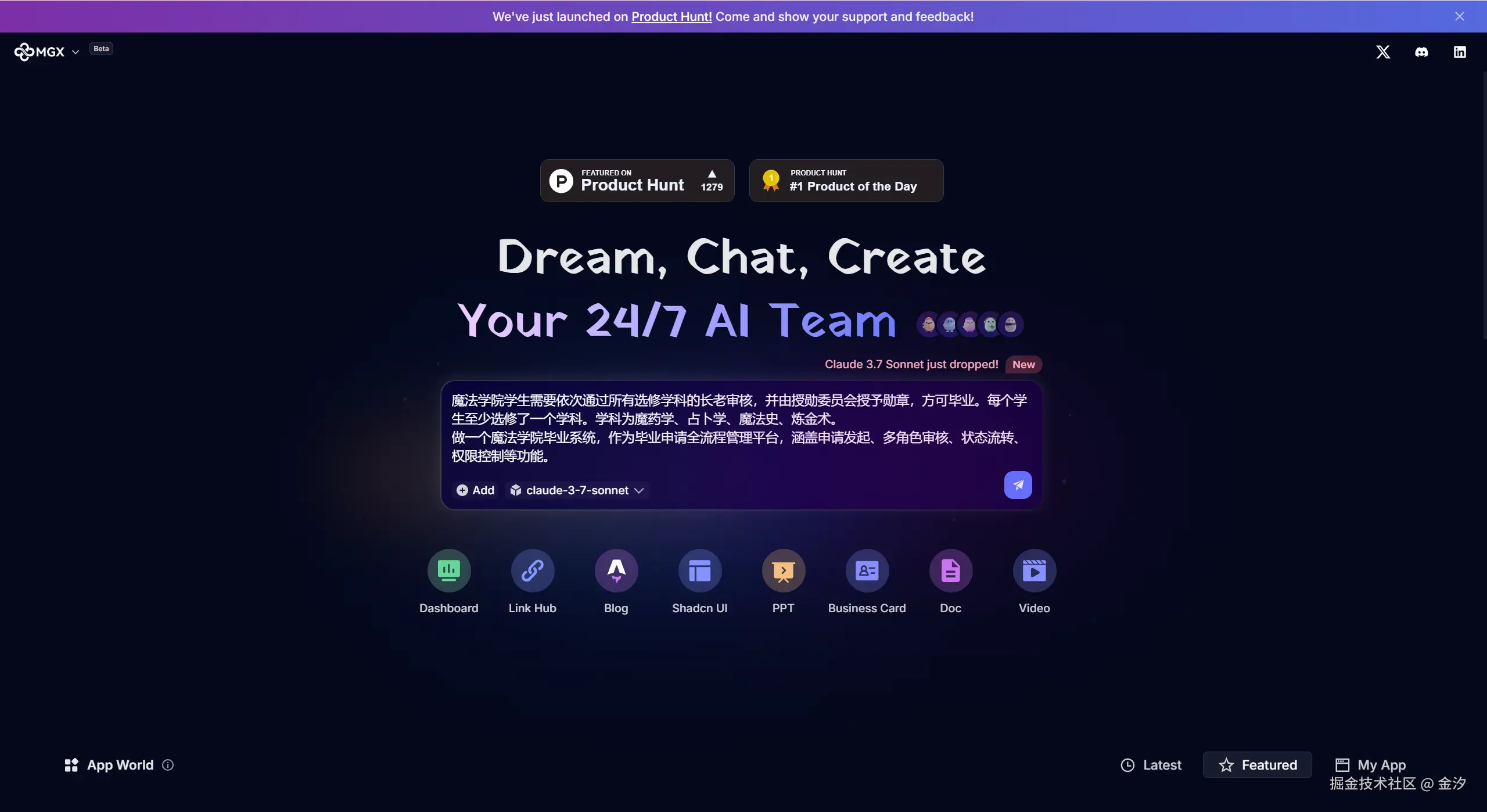Select the Link Hub template icon
Viewport: 1487px width, 812px height.
[532, 570]
